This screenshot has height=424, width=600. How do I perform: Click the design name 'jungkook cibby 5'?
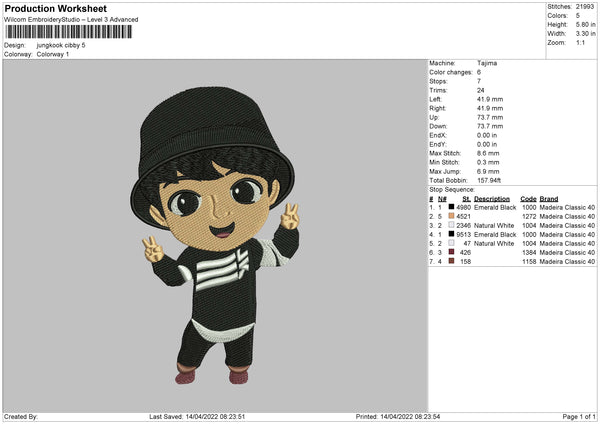[61, 45]
